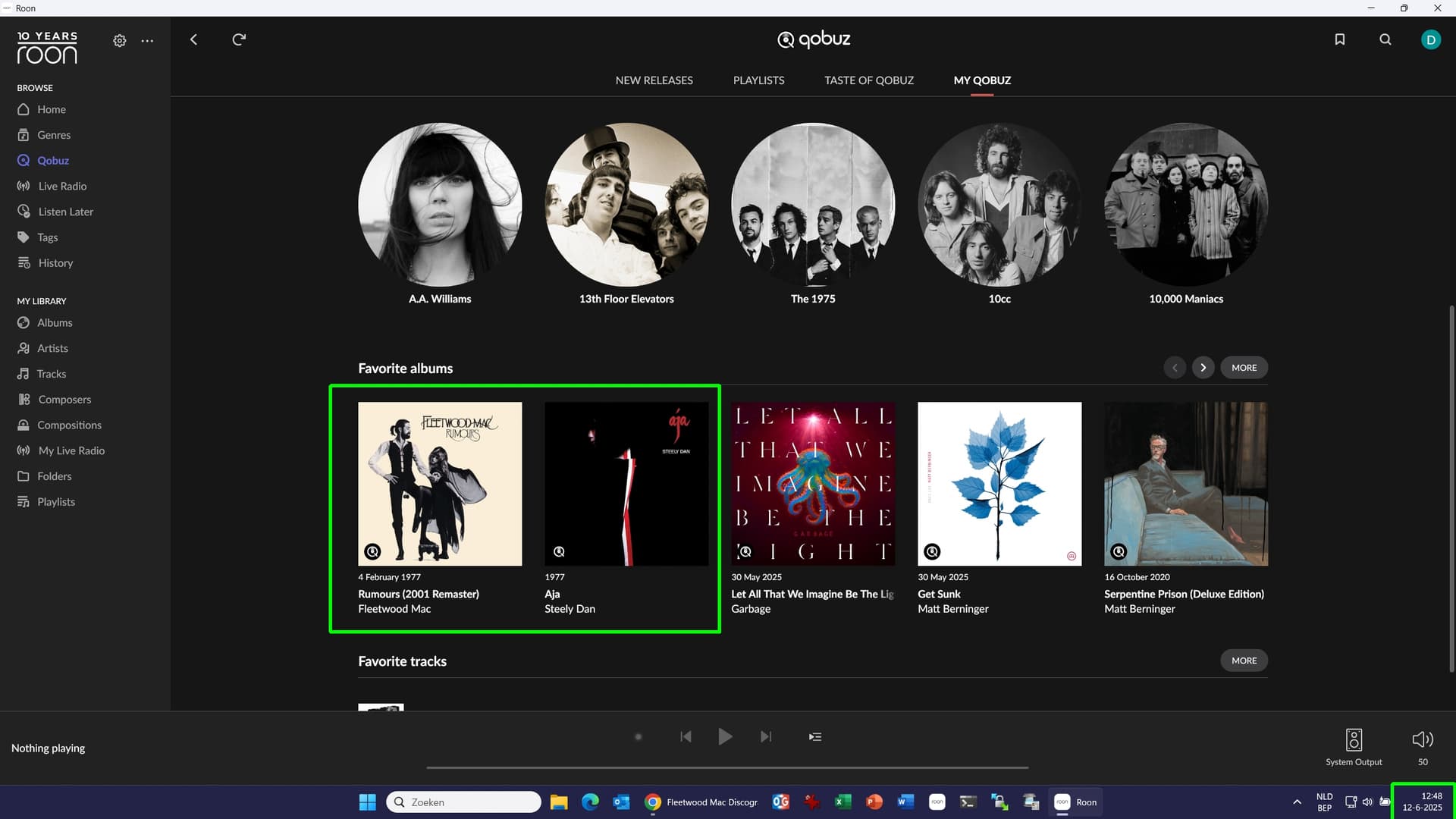Screen dimensions: 1456x819
Task: Open 10,000 Maniacs artist photo
Action: 1186,205
